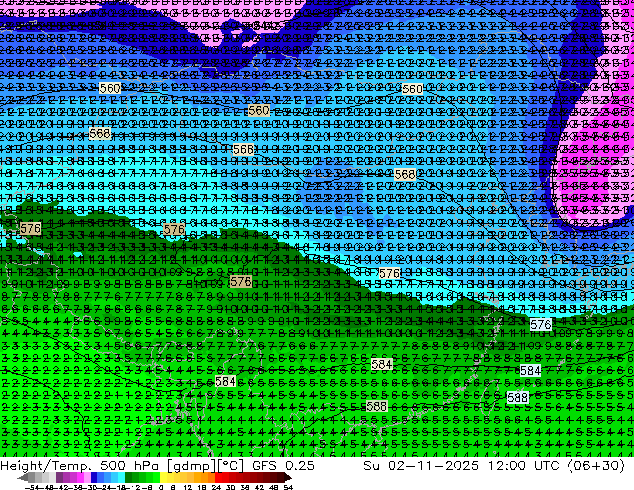
Task: Click the '[gdmp]' unit label
Action: click(x=190, y=465)
